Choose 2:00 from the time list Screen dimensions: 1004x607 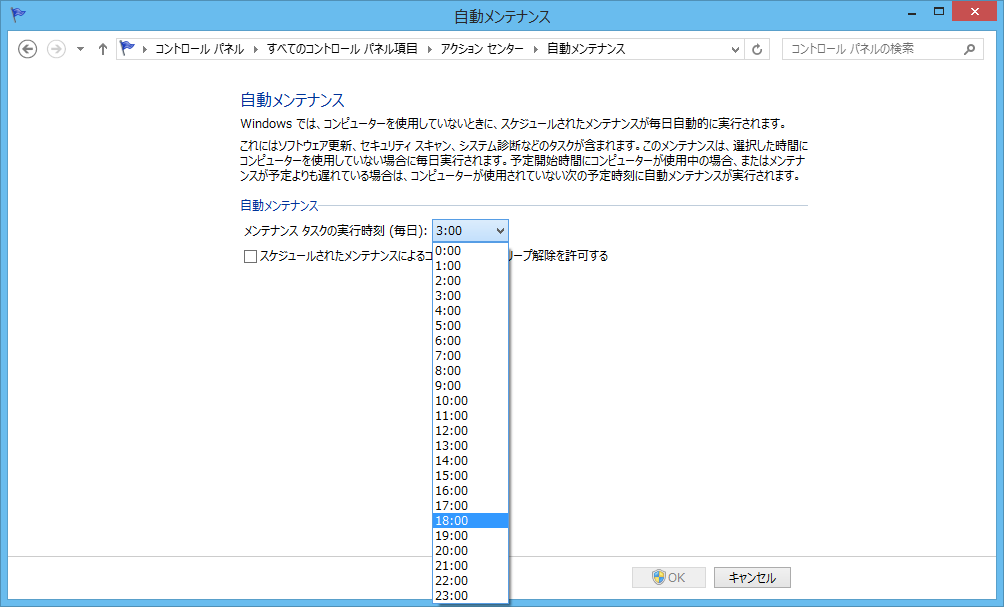[x=471, y=280]
